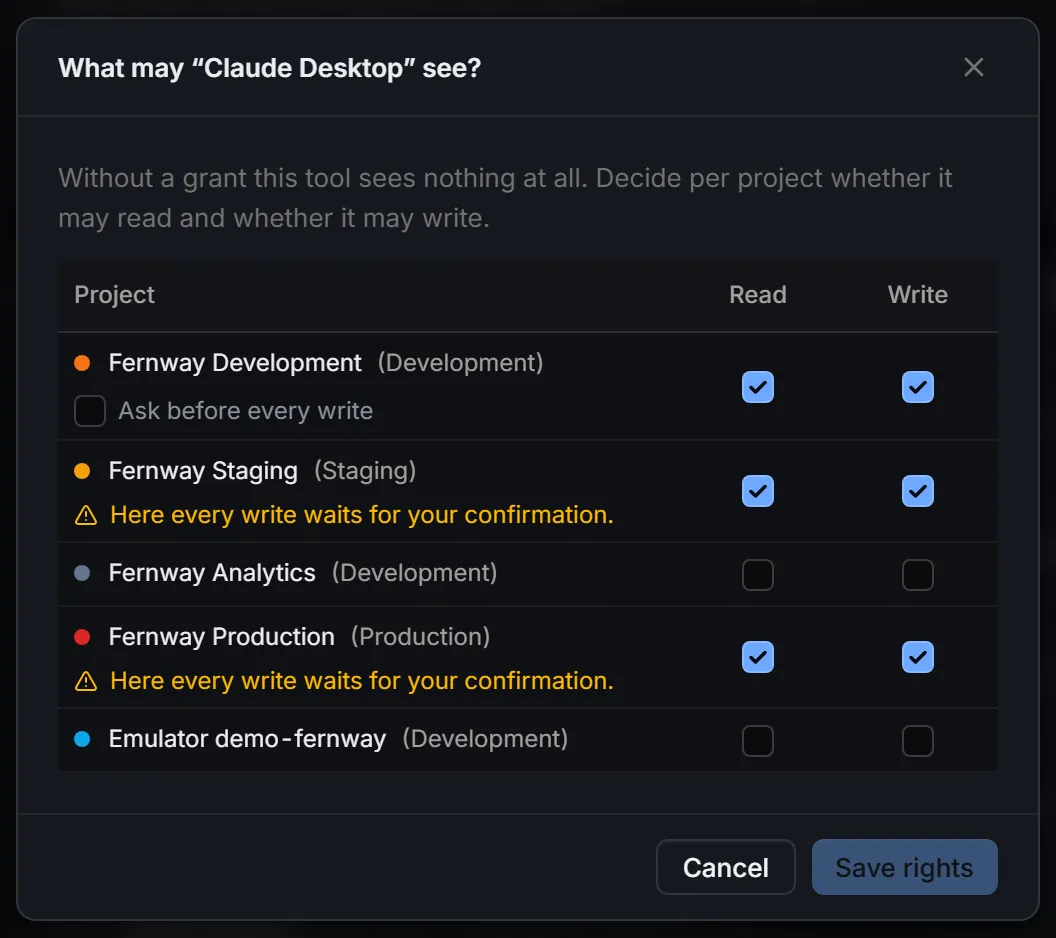The height and width of the screenshot is (938, 1056).
Task: Select the Fernway Development project name
Action: (x=235, y=363)
